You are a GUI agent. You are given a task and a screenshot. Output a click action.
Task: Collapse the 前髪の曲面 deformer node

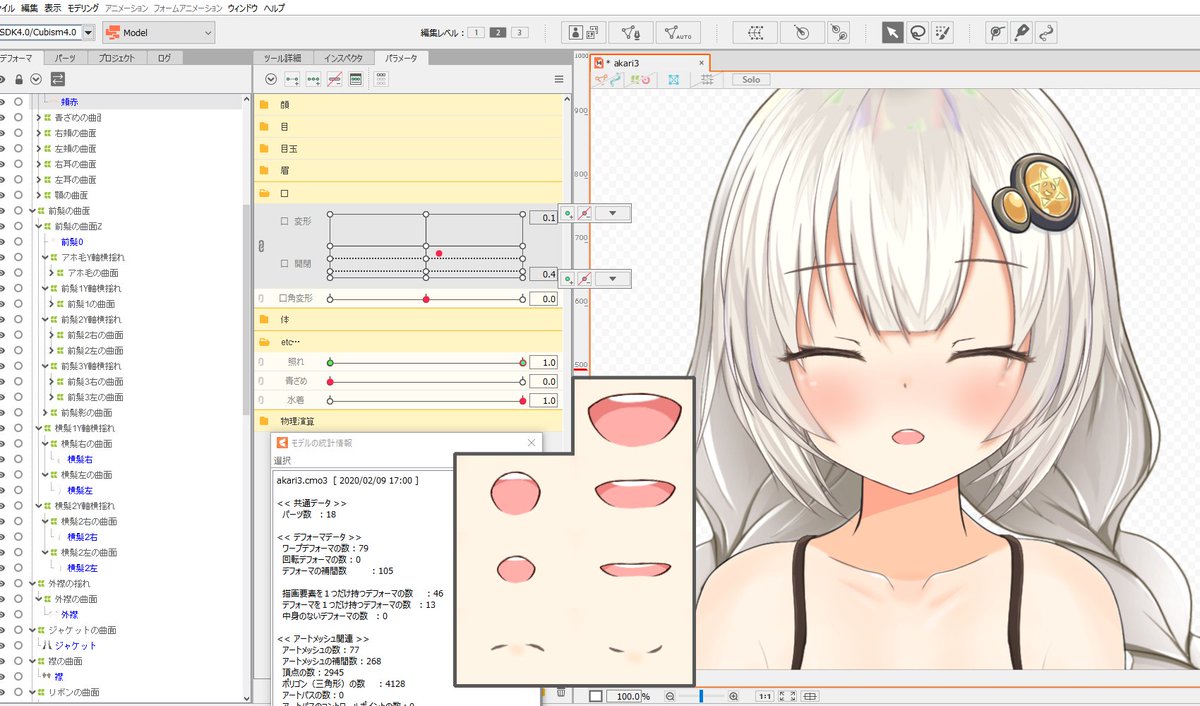click(x=32, y=211)
